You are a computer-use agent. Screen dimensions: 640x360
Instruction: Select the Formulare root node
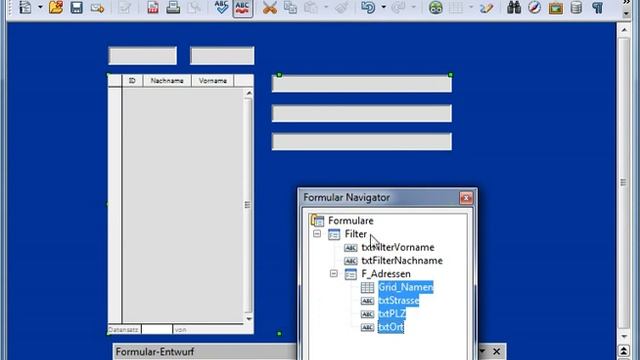[x=351, y=221]
